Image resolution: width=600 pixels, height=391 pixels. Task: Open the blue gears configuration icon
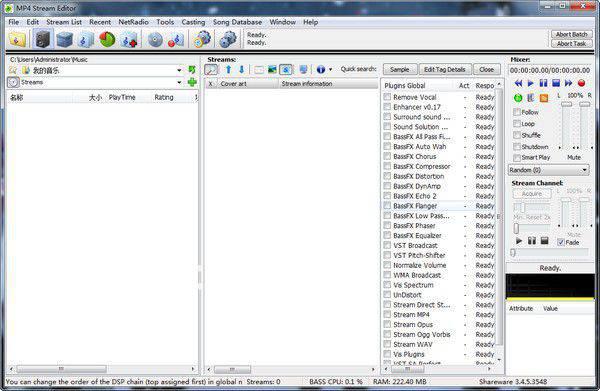pos(228,40)
